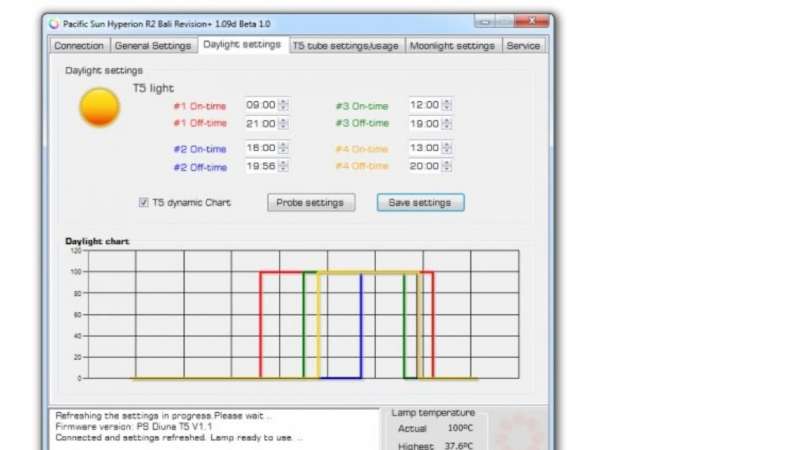Screen dimensions: 800x450
Task: Click the Probe settings button
Action: coord(310,203)
